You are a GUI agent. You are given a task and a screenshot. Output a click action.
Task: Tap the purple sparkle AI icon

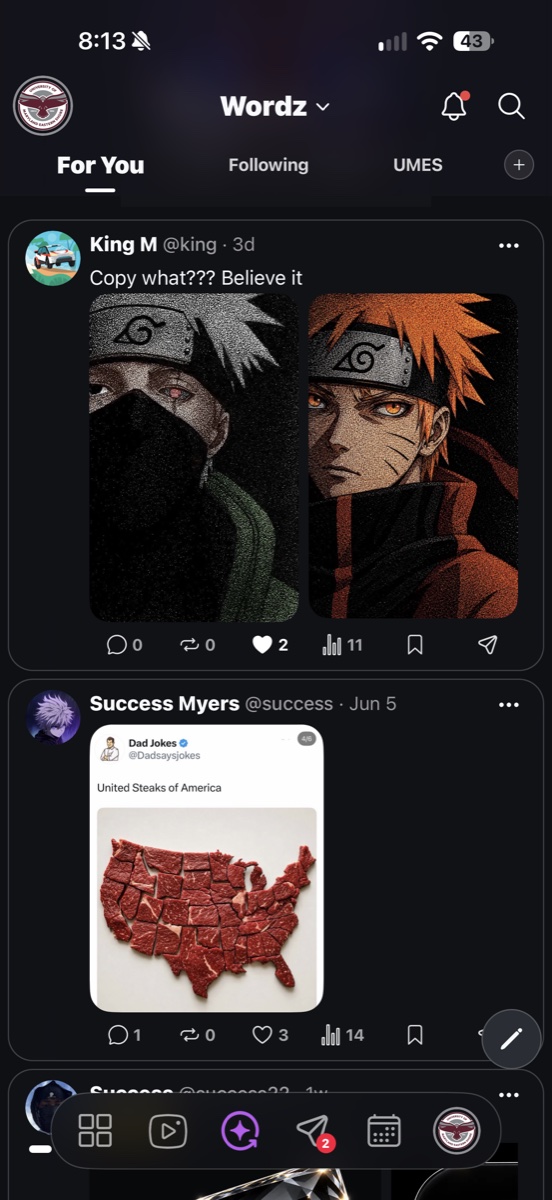[240, 1131]
